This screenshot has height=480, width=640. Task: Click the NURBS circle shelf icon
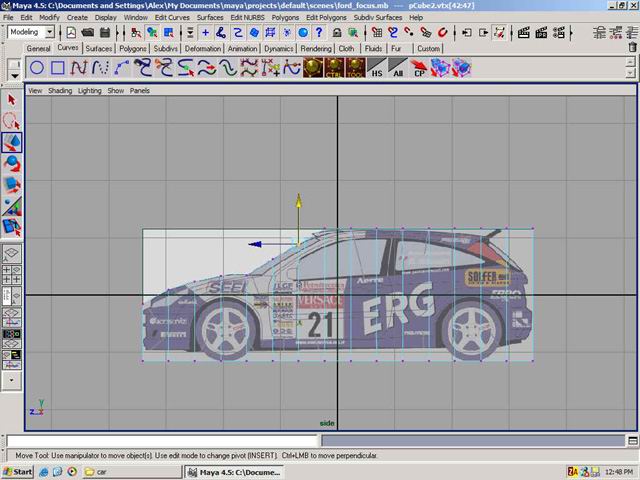click(x=37, y=68)
